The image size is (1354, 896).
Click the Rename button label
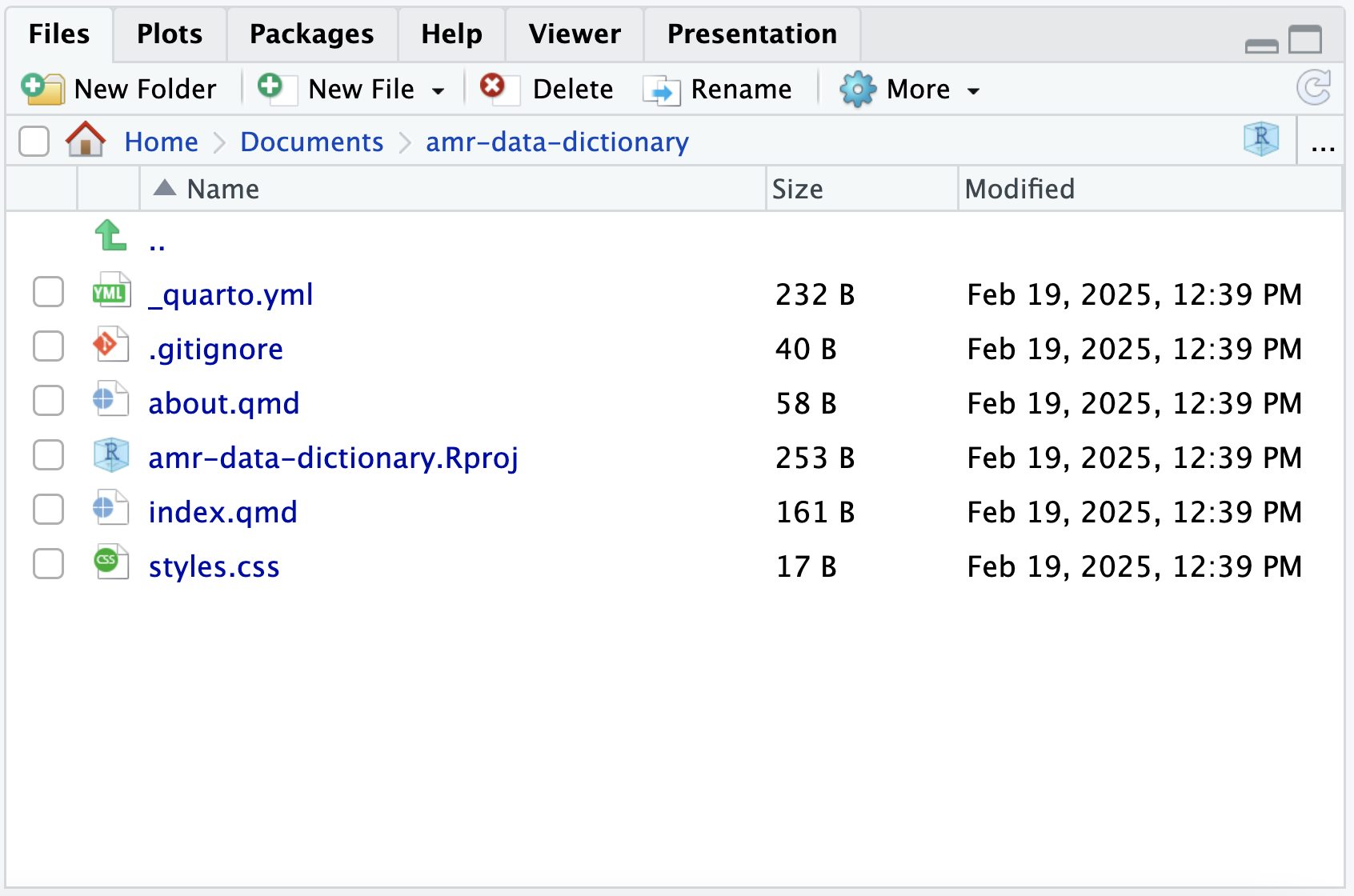point(741,89)
